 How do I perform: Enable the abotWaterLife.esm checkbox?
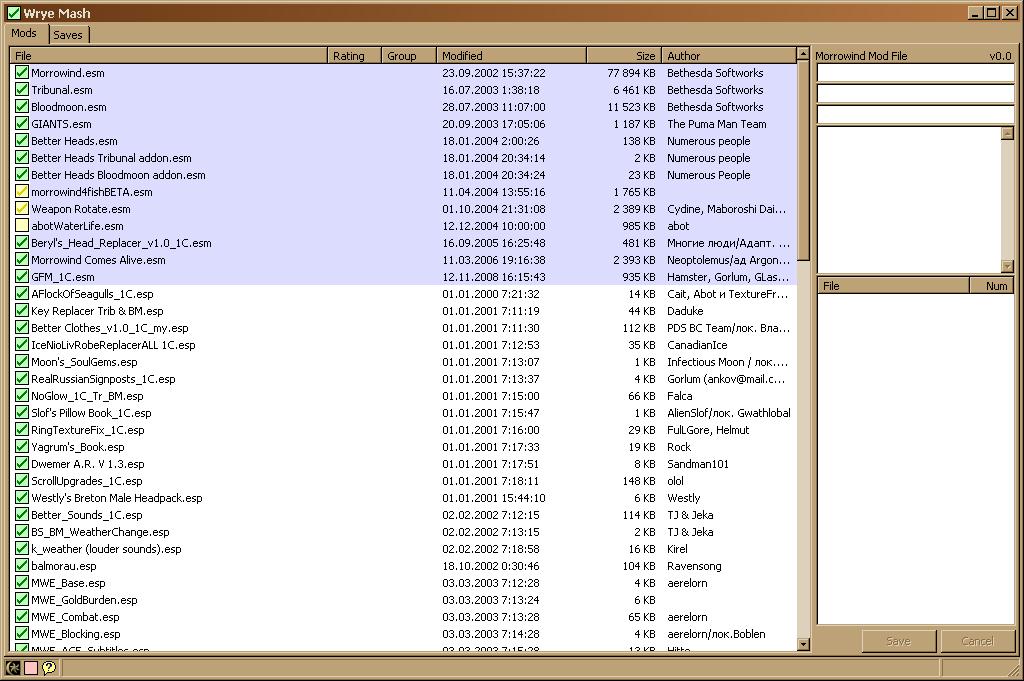coord(22,225)
